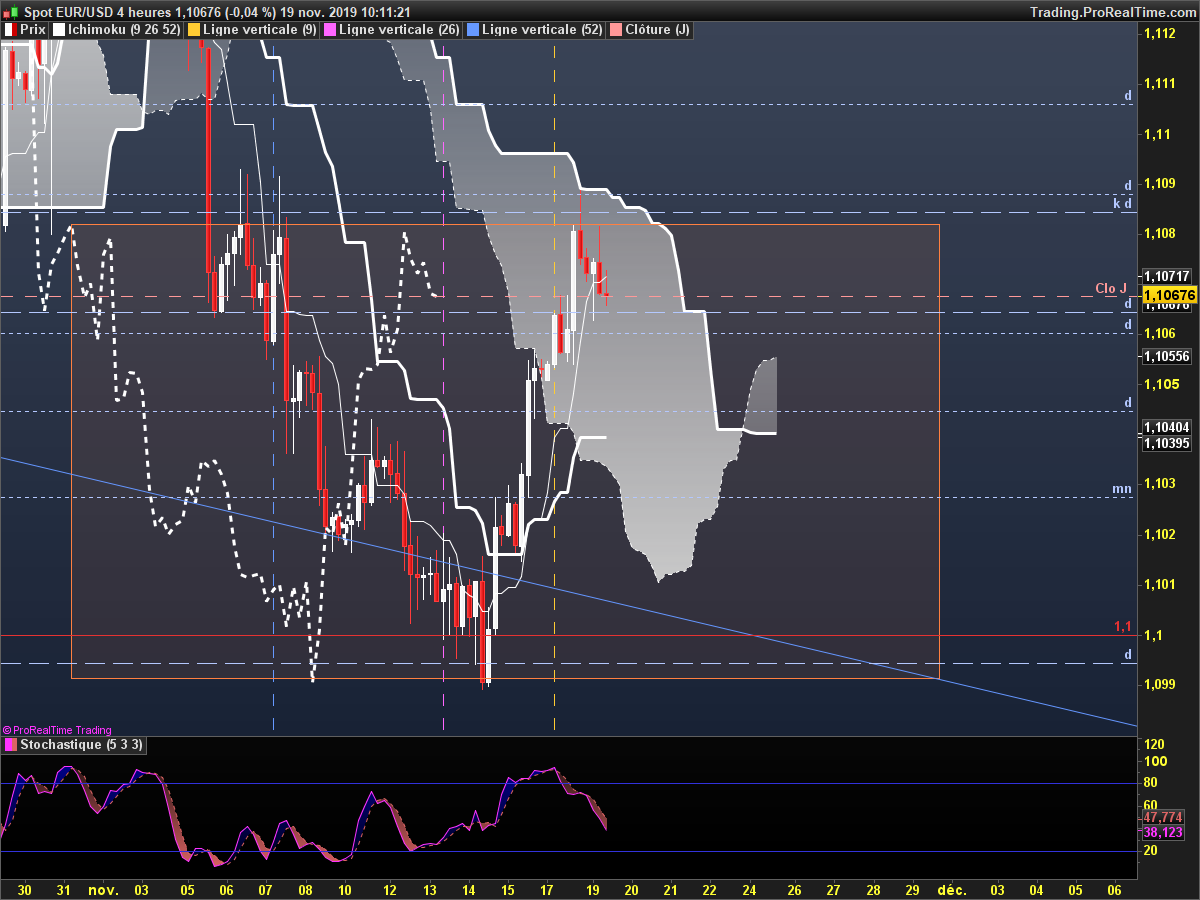Click the Stochastique panel color swatch icon
The image size is (1200, 900).
click(x=10, y=745)
